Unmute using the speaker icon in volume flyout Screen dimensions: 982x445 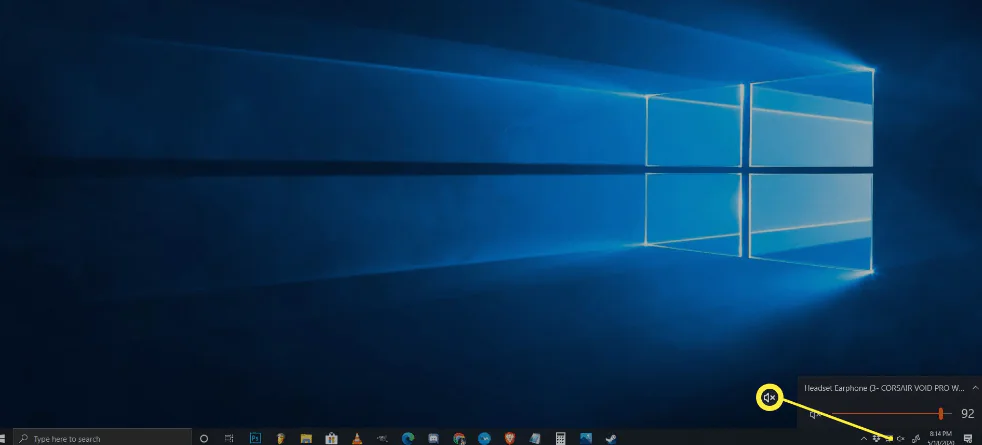[815, 413]
